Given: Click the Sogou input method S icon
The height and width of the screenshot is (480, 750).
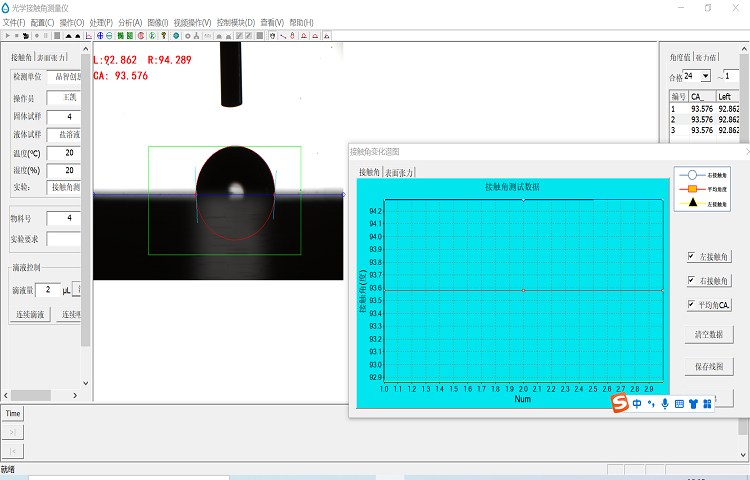Looking at the screenshot, I should click(620, 402).
